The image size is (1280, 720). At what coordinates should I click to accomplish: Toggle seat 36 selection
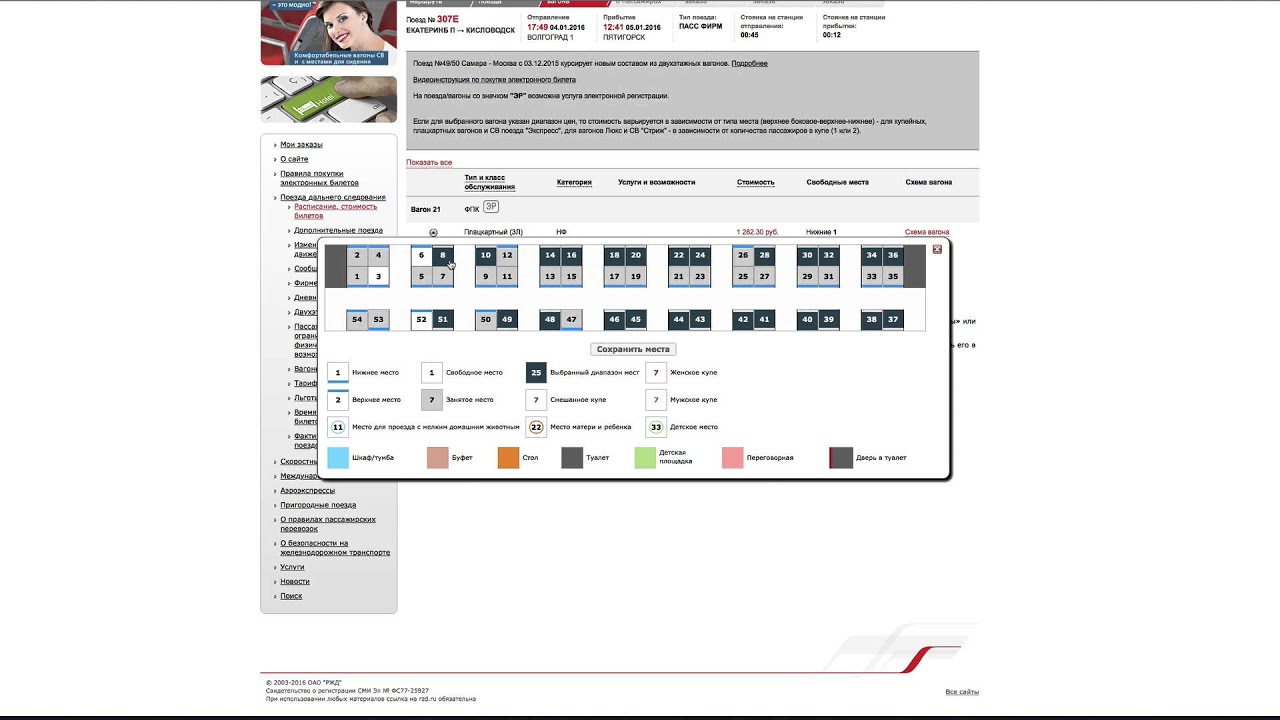coord(893,255)
